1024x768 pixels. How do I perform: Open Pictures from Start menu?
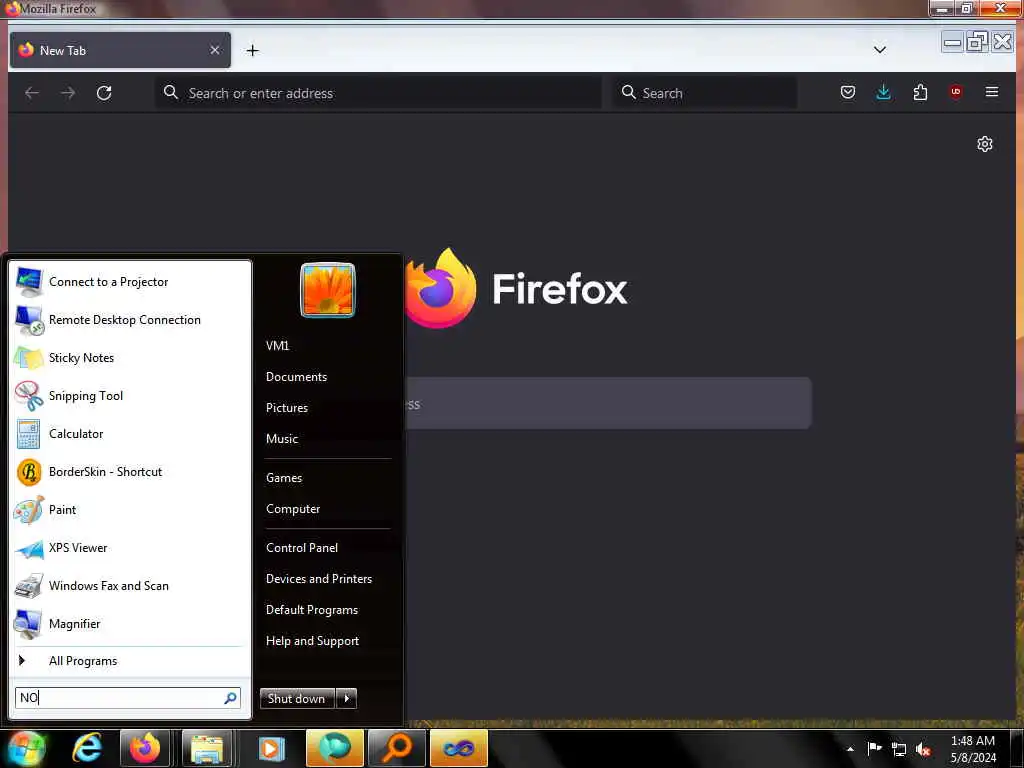[287, 408]
